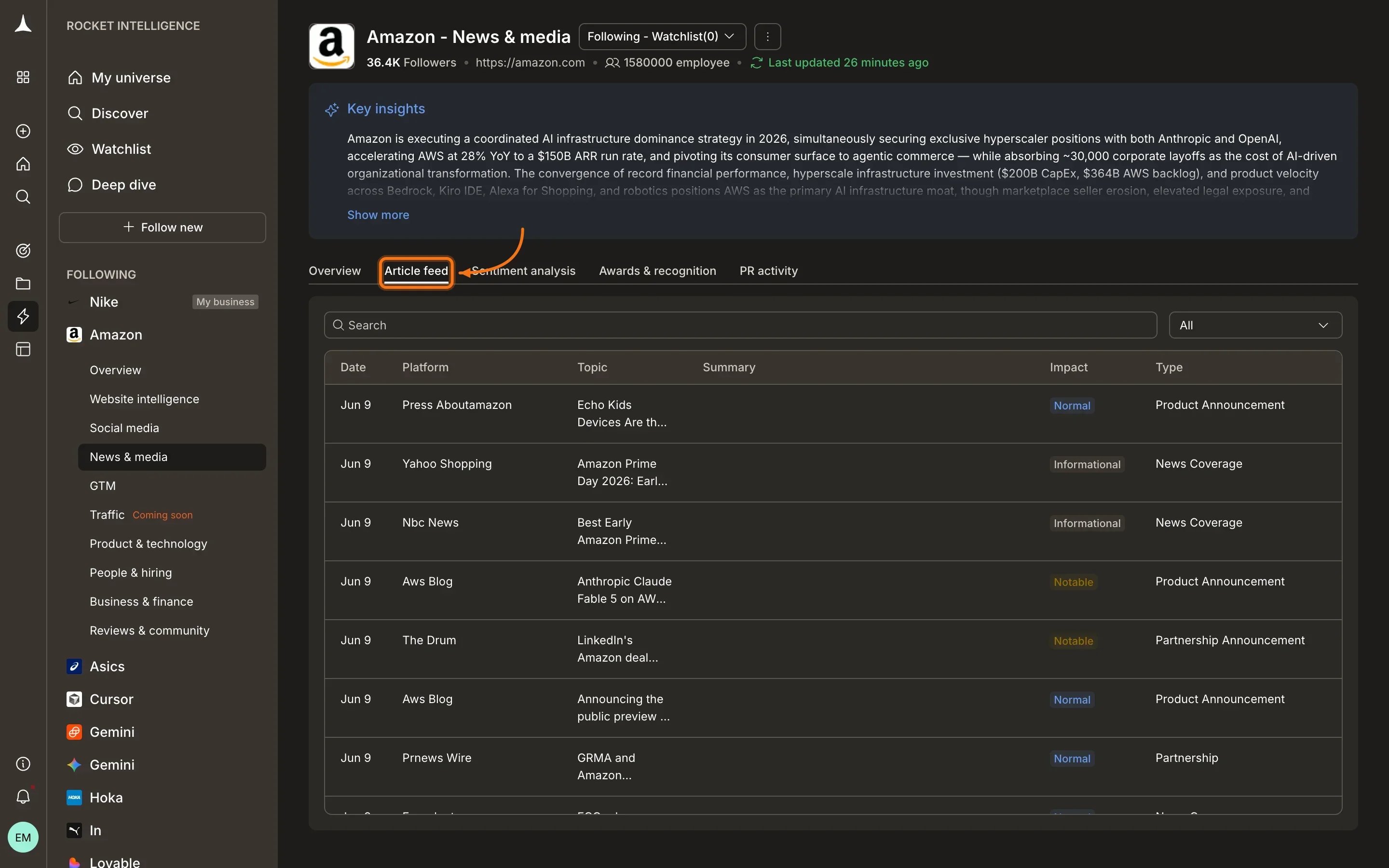Open the Yahoo Shopping article row

[x=833, y=473]
